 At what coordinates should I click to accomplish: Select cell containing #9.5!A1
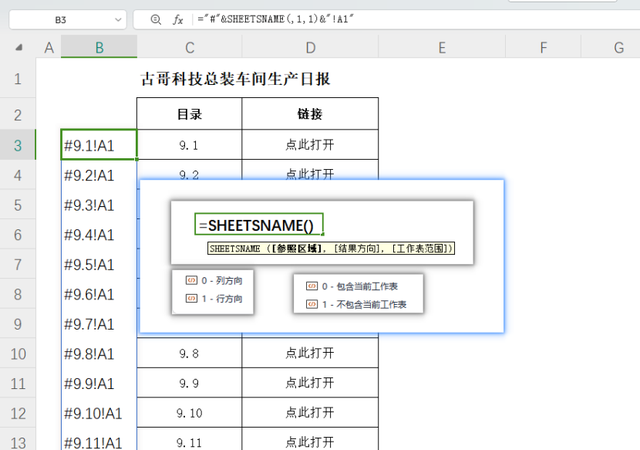tap(99, 265)
